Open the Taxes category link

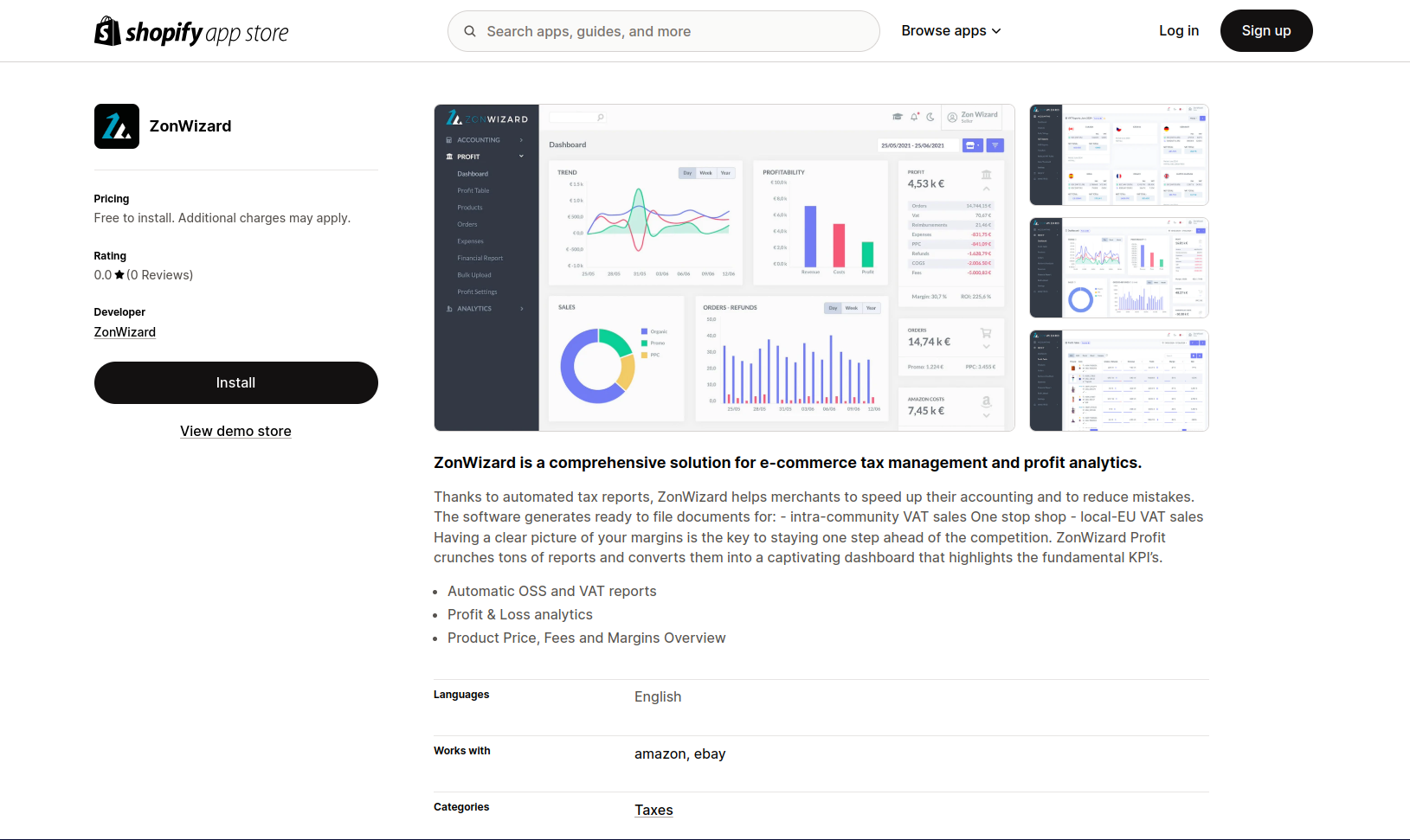click(653, 810)
